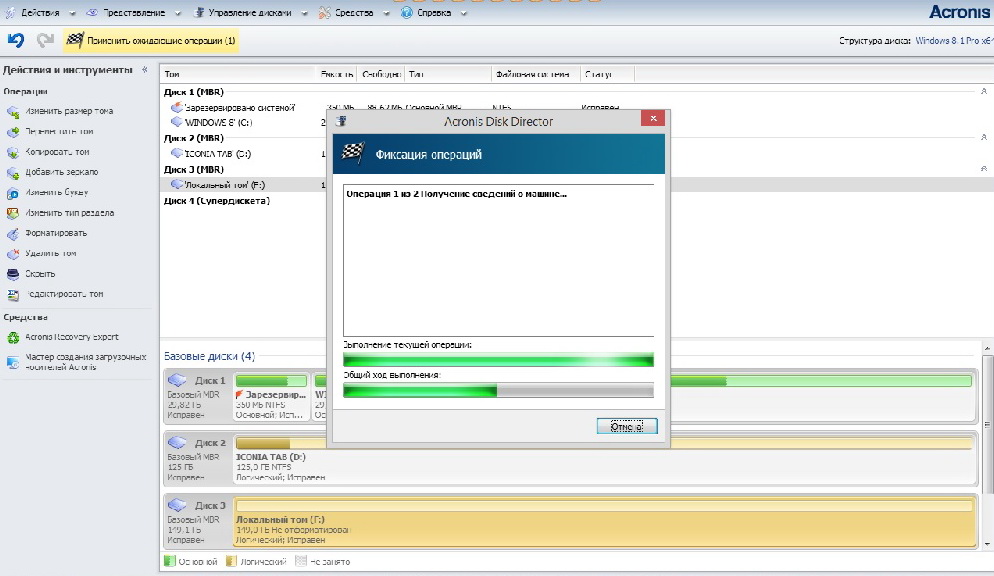Click the 'Скрыть' hide volume icon
The width and height of the screenshot is (994, 576).
[12, 274]
